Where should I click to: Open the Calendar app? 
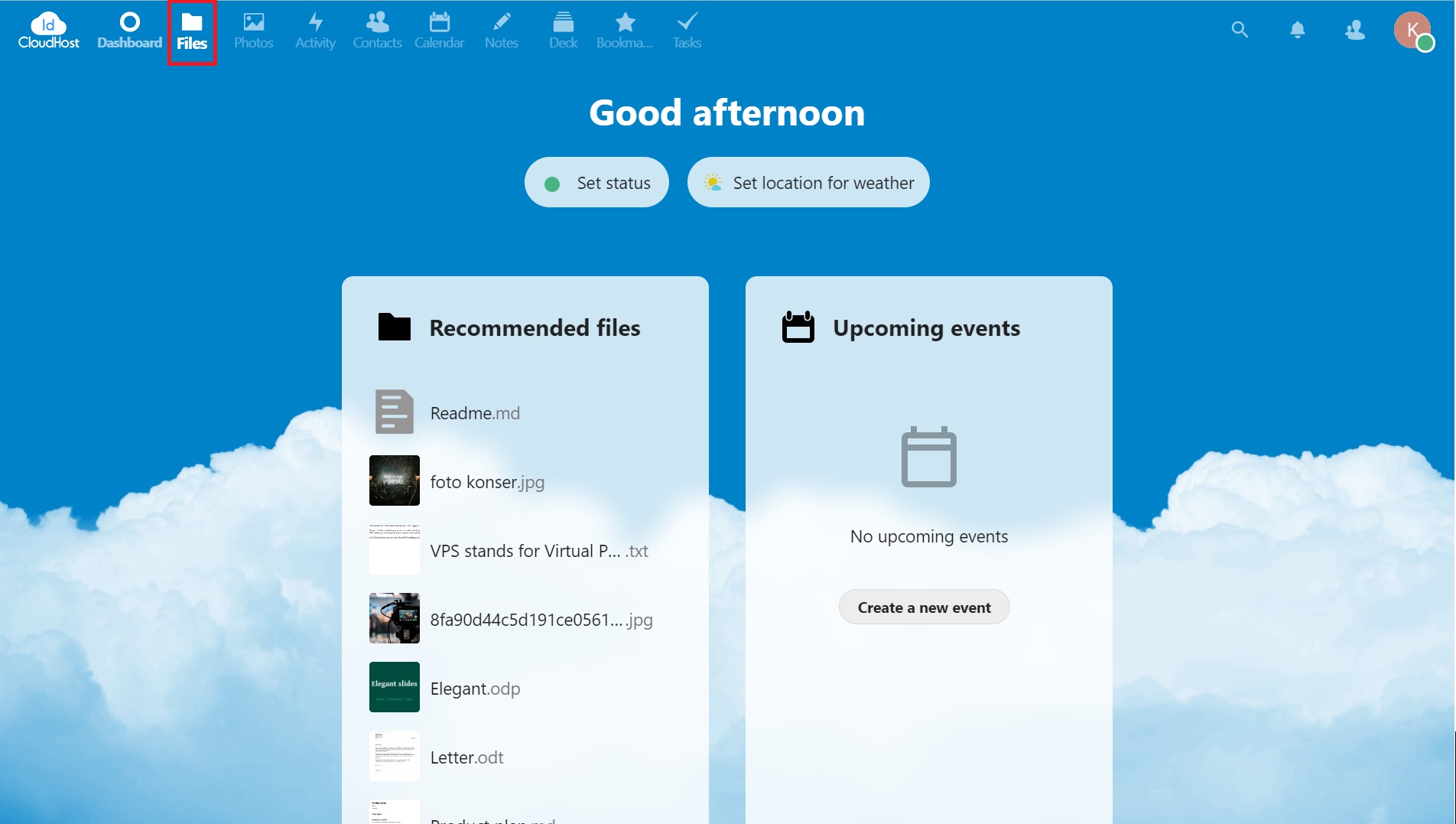coord(439,31)
